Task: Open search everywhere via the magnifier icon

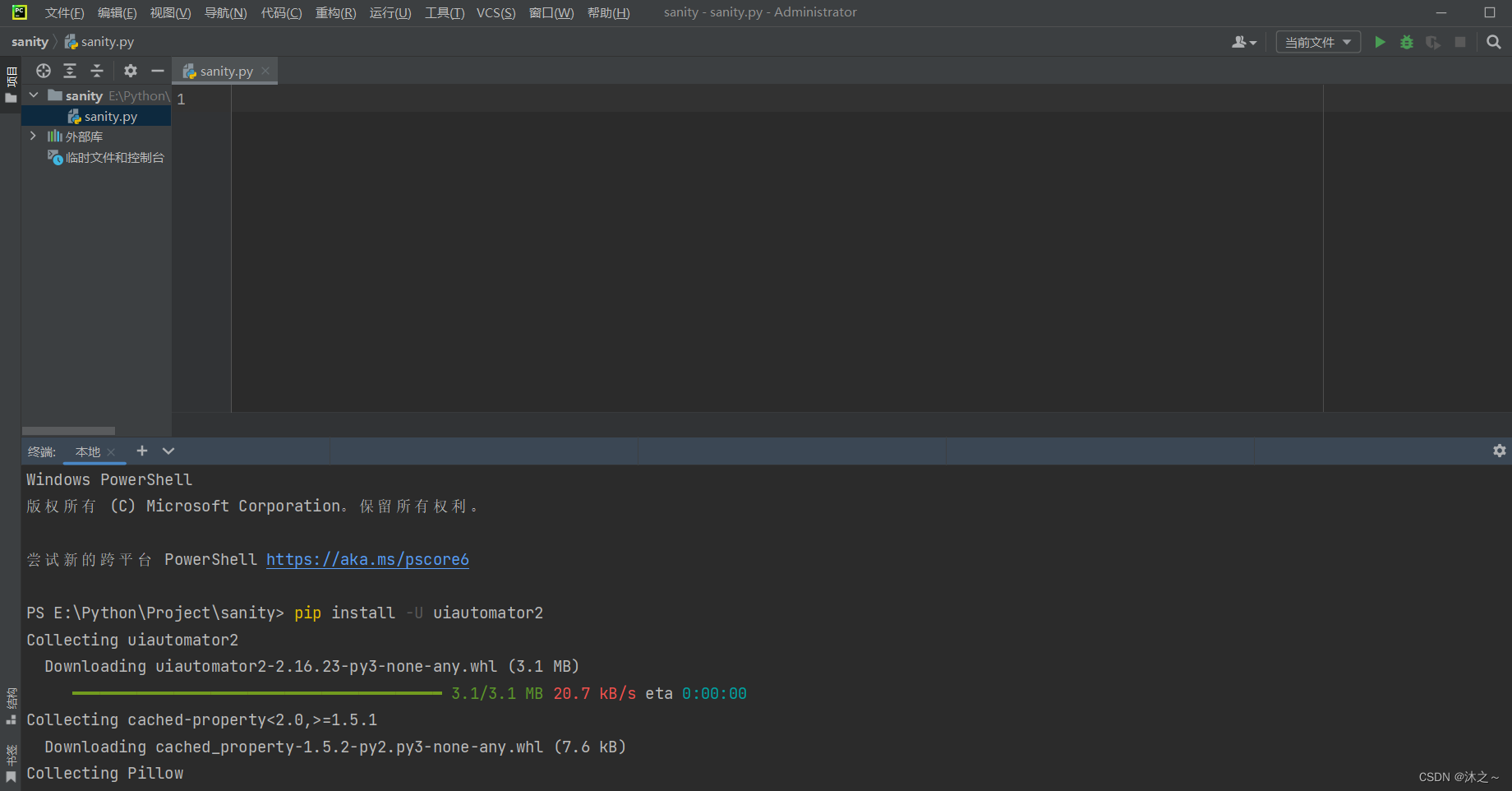Action: 1493,42
